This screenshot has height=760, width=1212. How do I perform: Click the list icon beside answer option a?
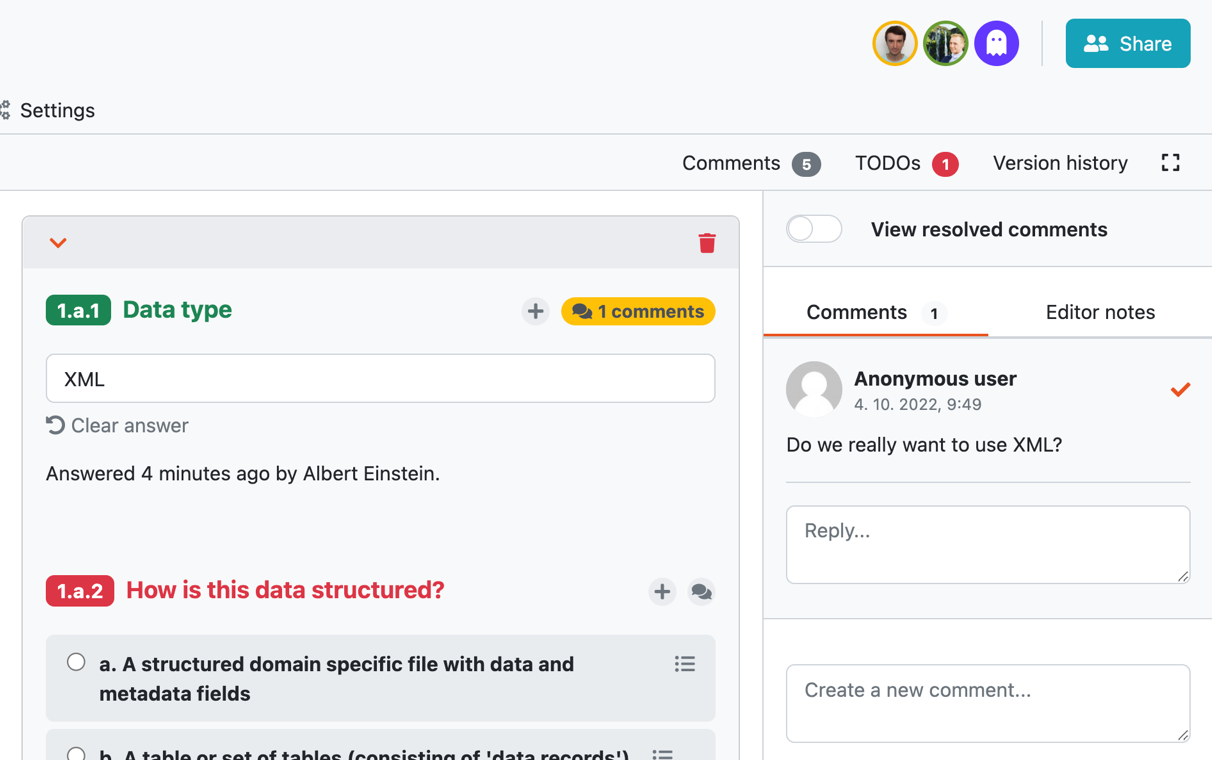point(685,663)
